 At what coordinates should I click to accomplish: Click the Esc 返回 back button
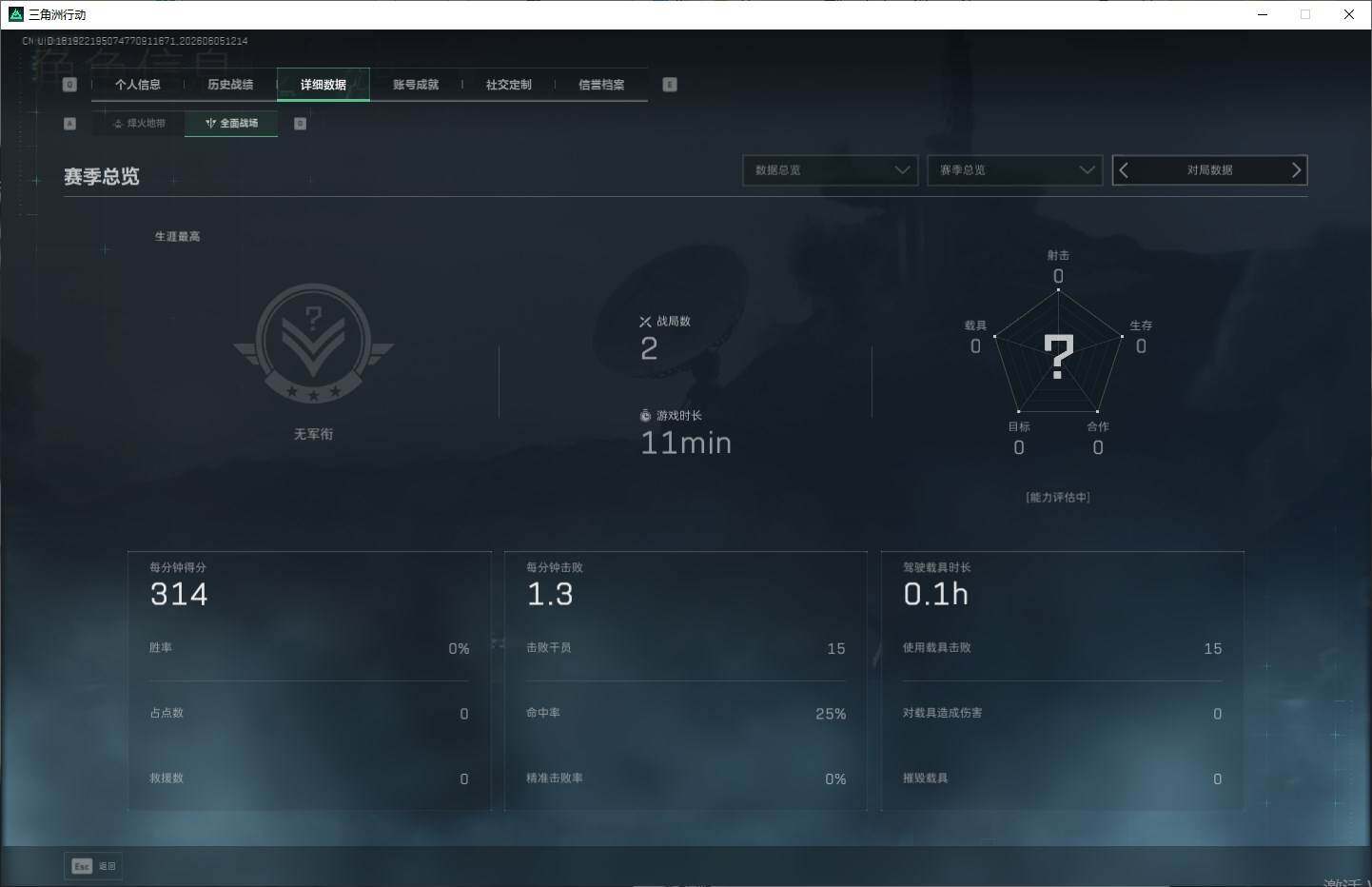93,866
